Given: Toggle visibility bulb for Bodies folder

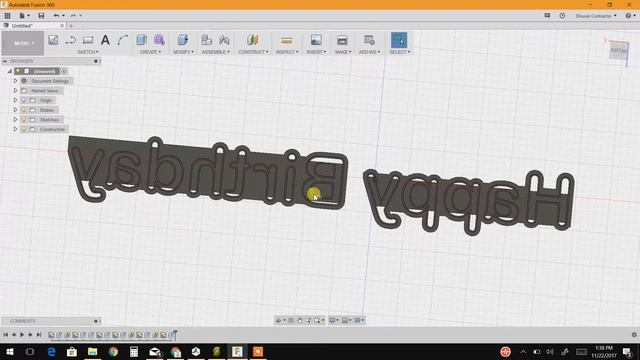Looking at the screenshot, I should 24,110.
